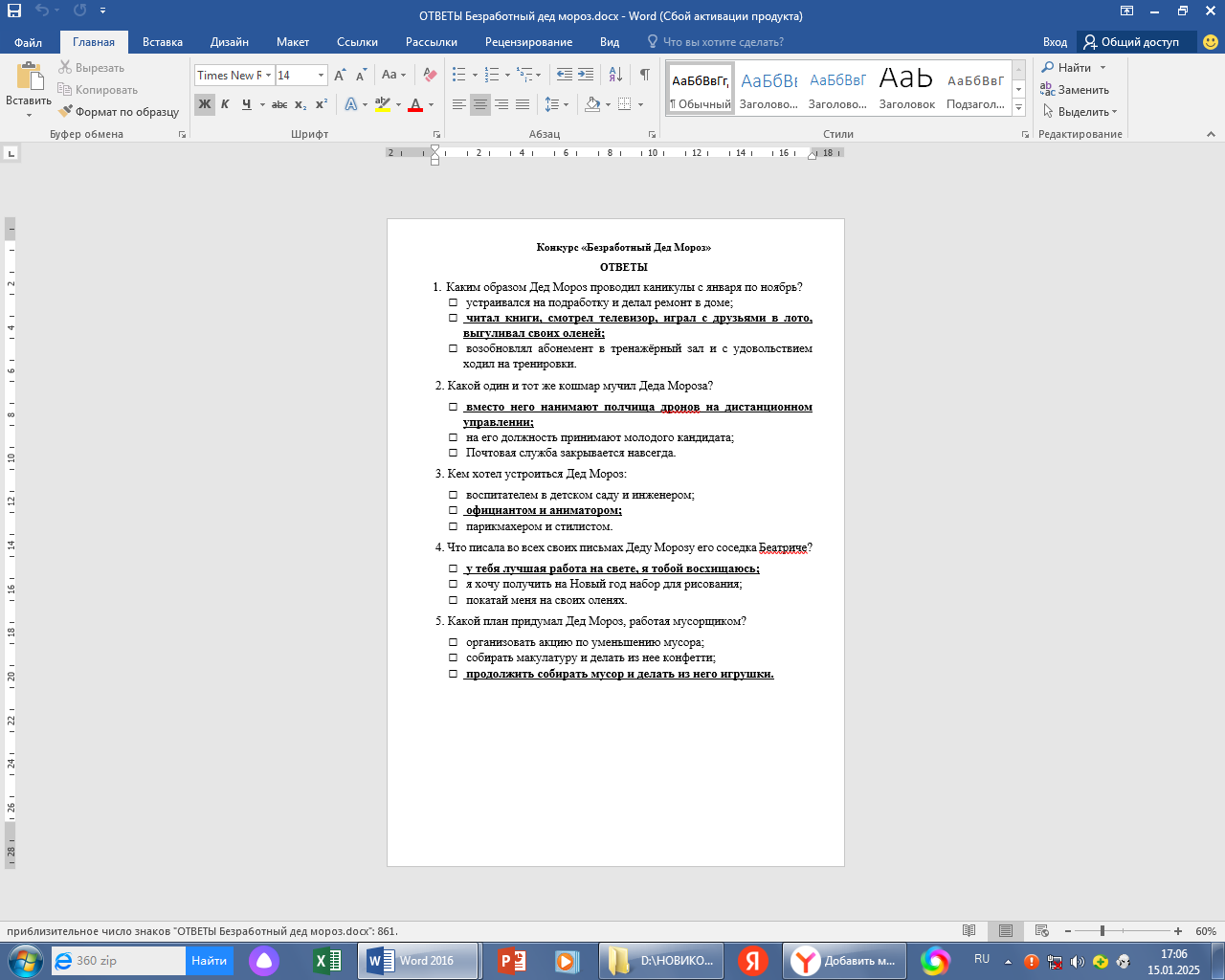Adjust the zoom slider in status bar
Viewport: 1225px width, 980px height.
(1102, 931)
